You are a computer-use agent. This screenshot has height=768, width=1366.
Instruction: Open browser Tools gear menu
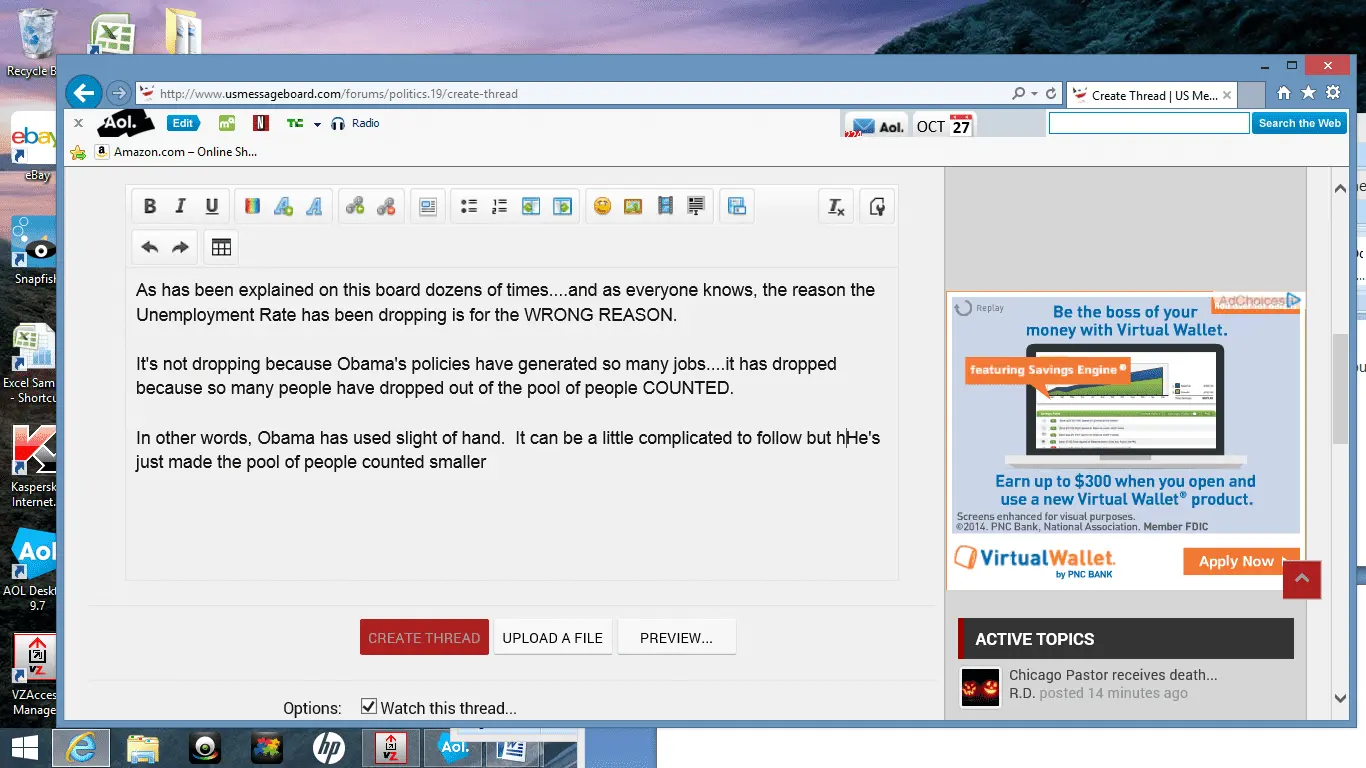pyautogui.click(x=1333, y=93)
